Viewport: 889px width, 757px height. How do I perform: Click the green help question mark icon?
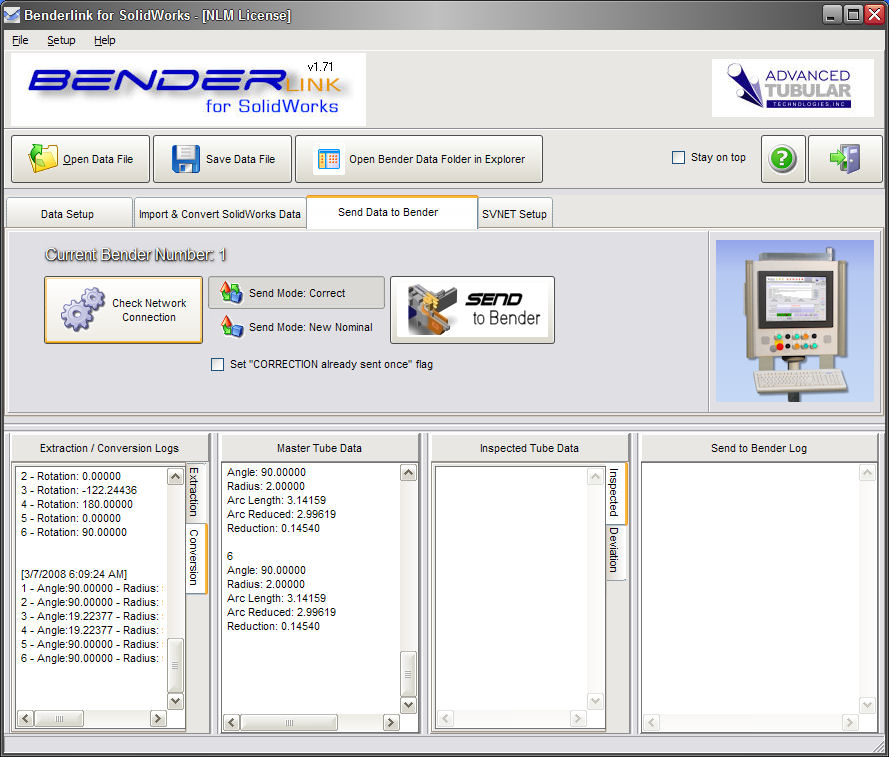pos(783,159)
